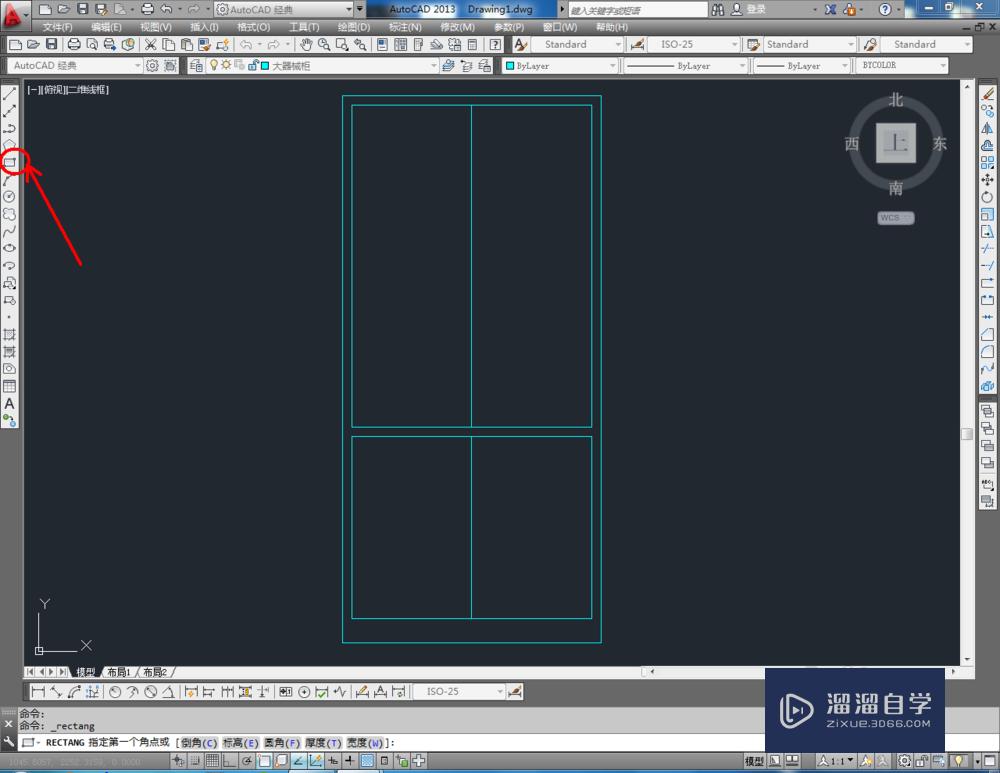Select the Ellipse tool in the draw toolbar
The width and height of the screenshot is (1000, 773).
[9, 249]
